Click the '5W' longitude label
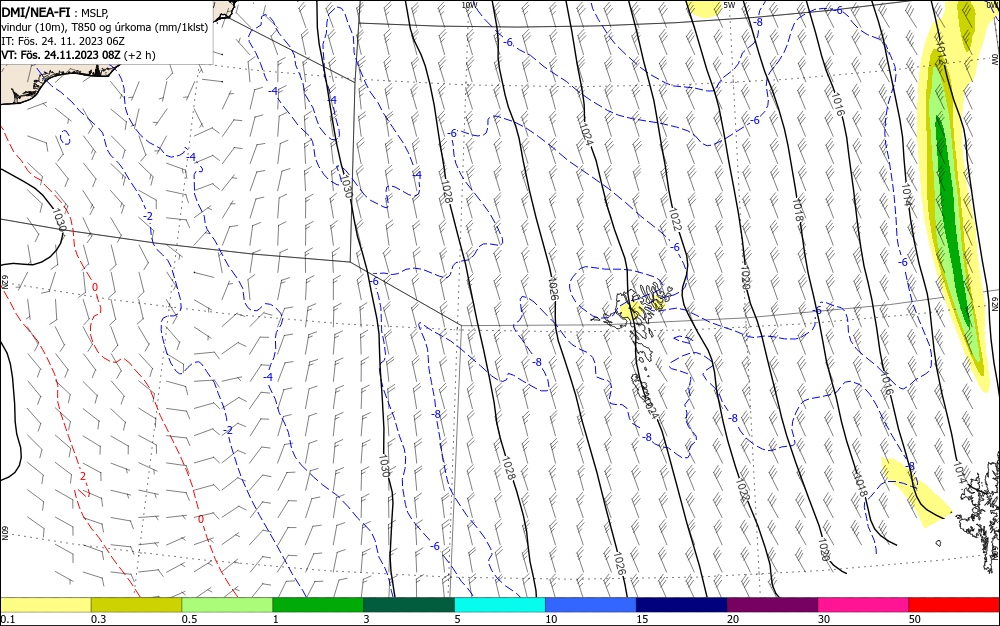The width and height of the screenshot is (1000, 626). click(729, 5)
